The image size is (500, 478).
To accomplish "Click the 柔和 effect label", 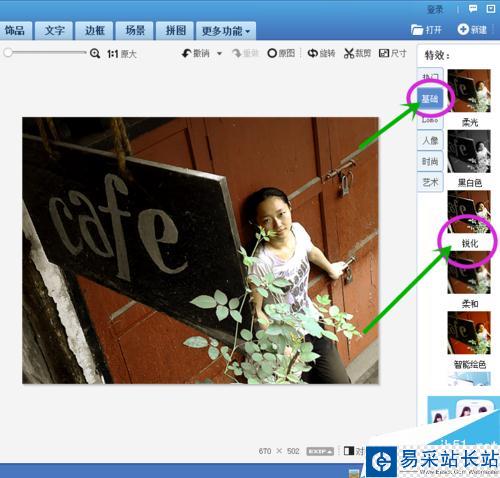I will 470,304.
